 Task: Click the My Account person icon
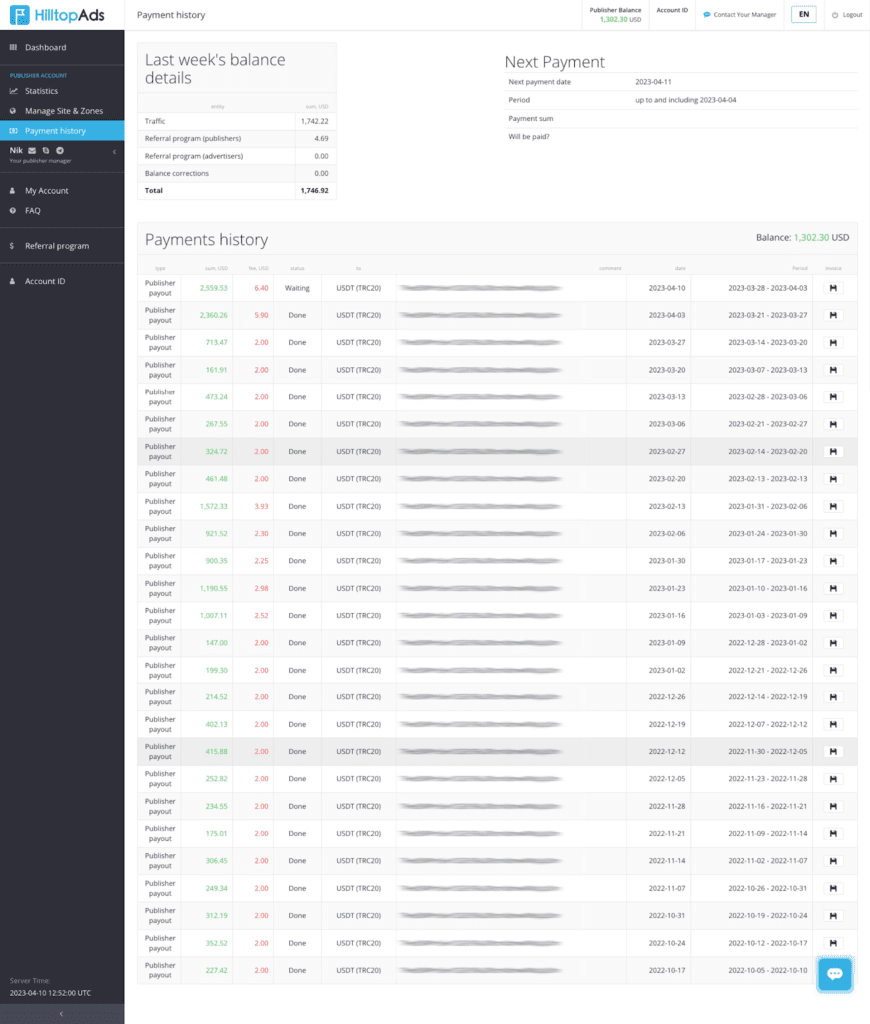pos(12,190)
